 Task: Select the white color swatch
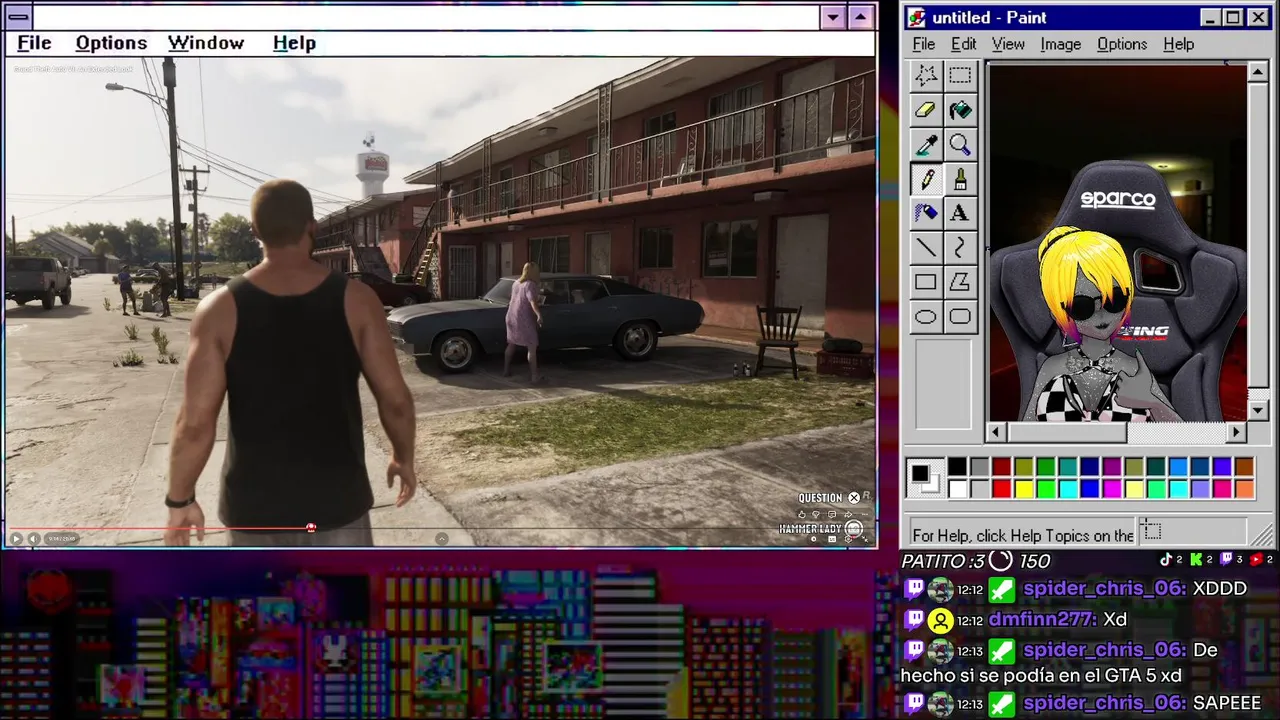tap(958, 489)
